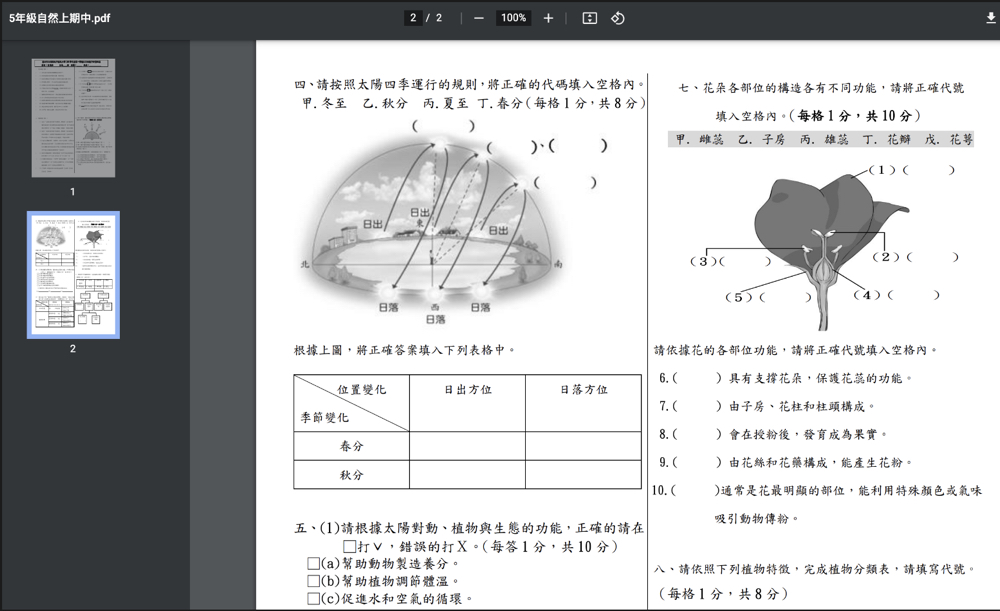Click the 春分 日出方位 table cell
Image resolution: width=1000 pixels, height=611 pixels.
tap(467, 446)
